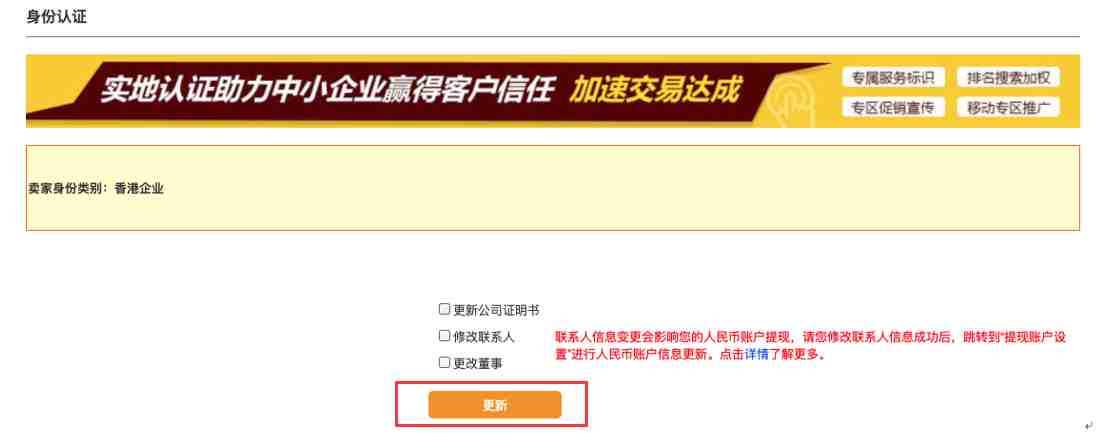Click the paragraph return mark at bottom right
Screen dimensions: 1117x433
[1088, 425]
